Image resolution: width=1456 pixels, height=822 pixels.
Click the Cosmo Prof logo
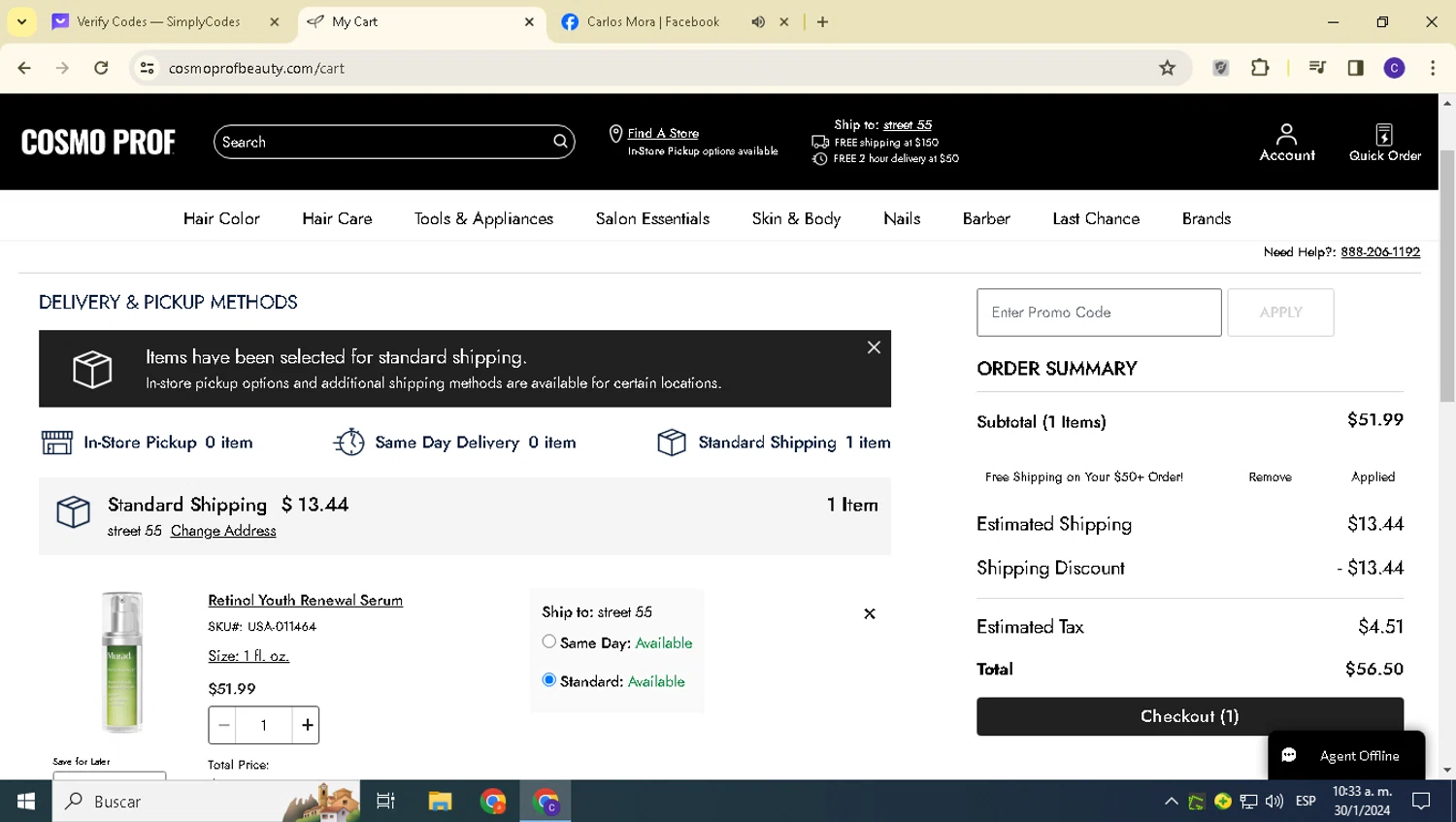pos(98,143)
